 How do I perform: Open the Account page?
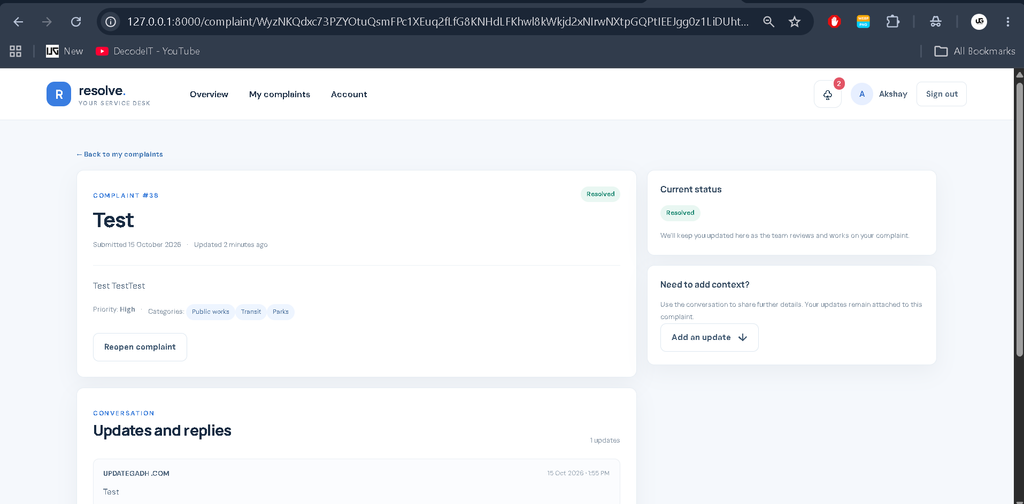[349, 94]
